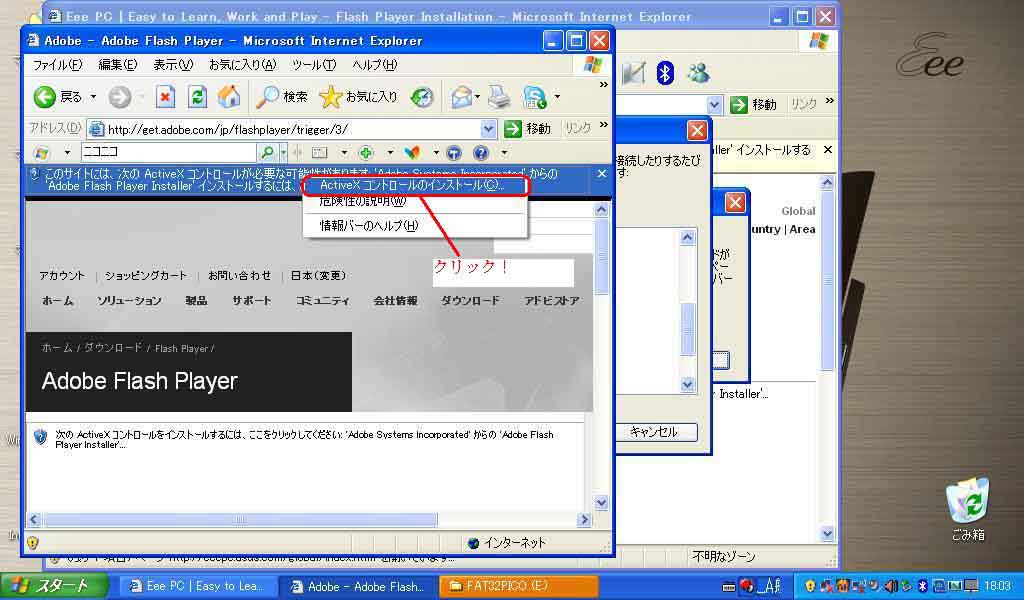Click the Messenger people icon in Eee PC window
The image size is (1024, 600).
(699, 73)
